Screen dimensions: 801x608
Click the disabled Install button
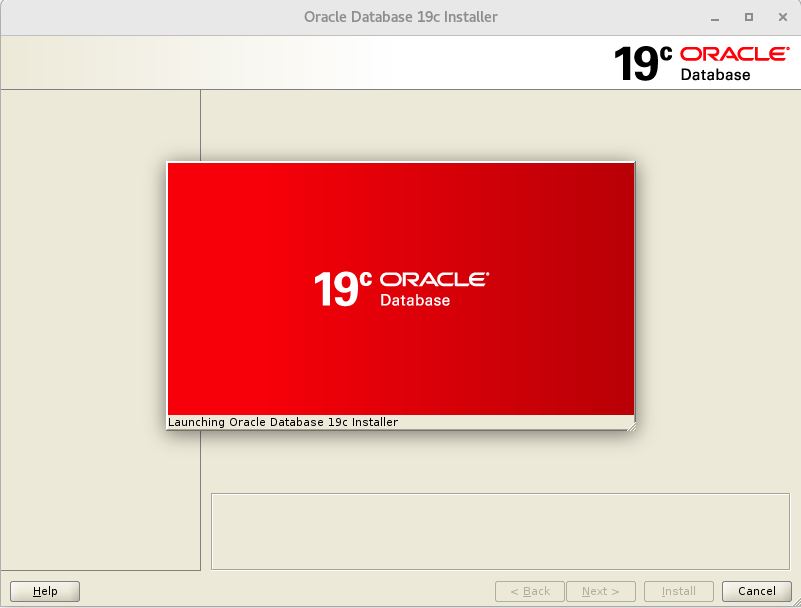tap(678, 591)
